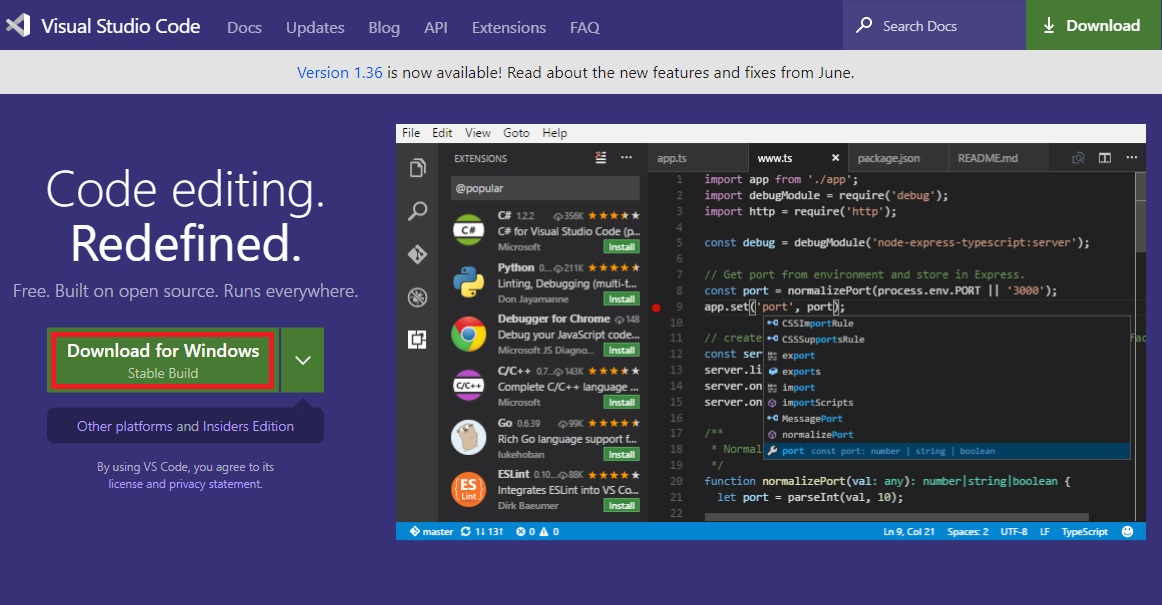The height and width of the screenshot is (605, 1162).
Task: Select the Debug icon in activity bar
Action: (x=417, y=297)
